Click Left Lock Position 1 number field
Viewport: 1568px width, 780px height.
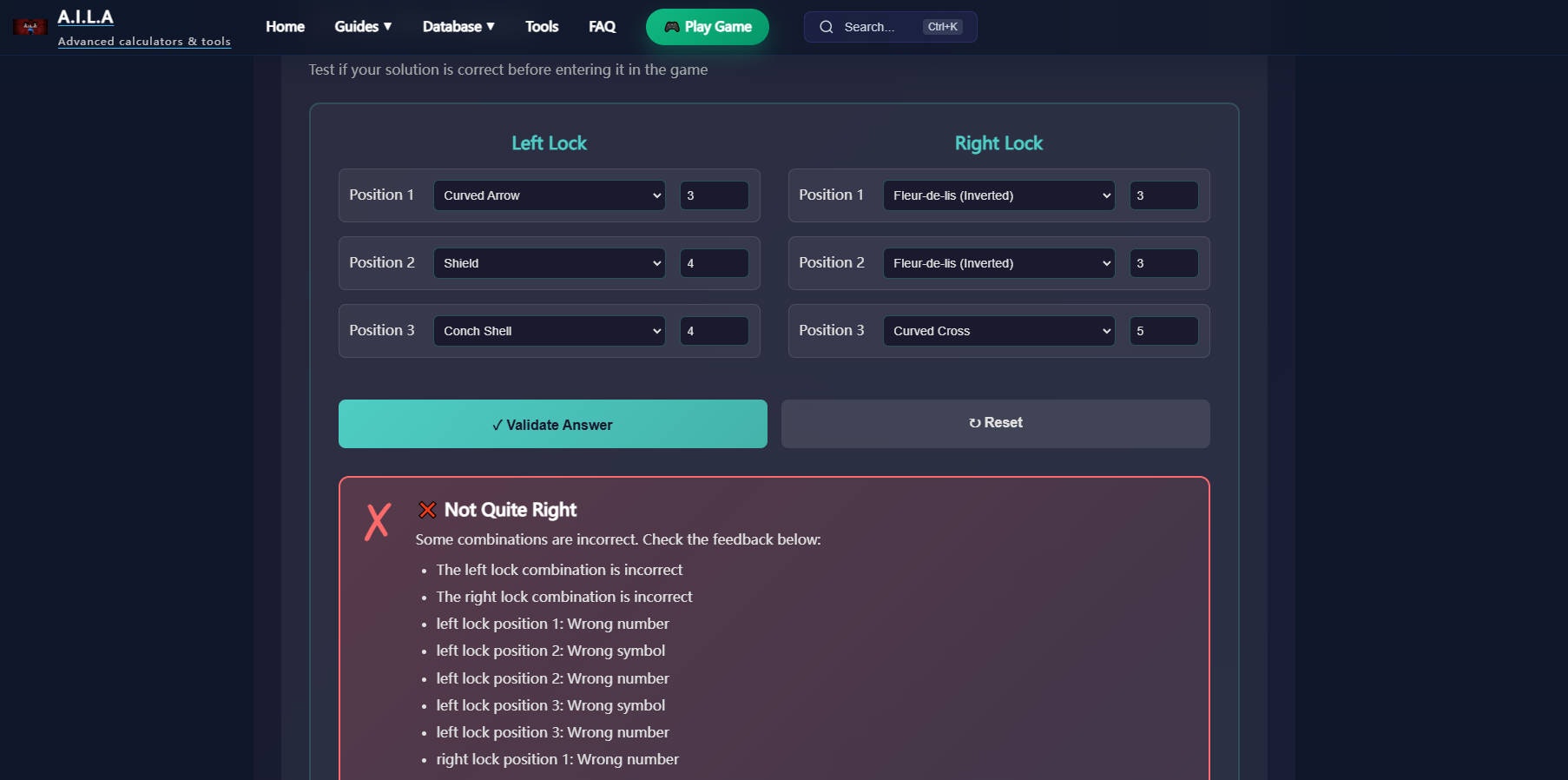[x=715, y=195]
